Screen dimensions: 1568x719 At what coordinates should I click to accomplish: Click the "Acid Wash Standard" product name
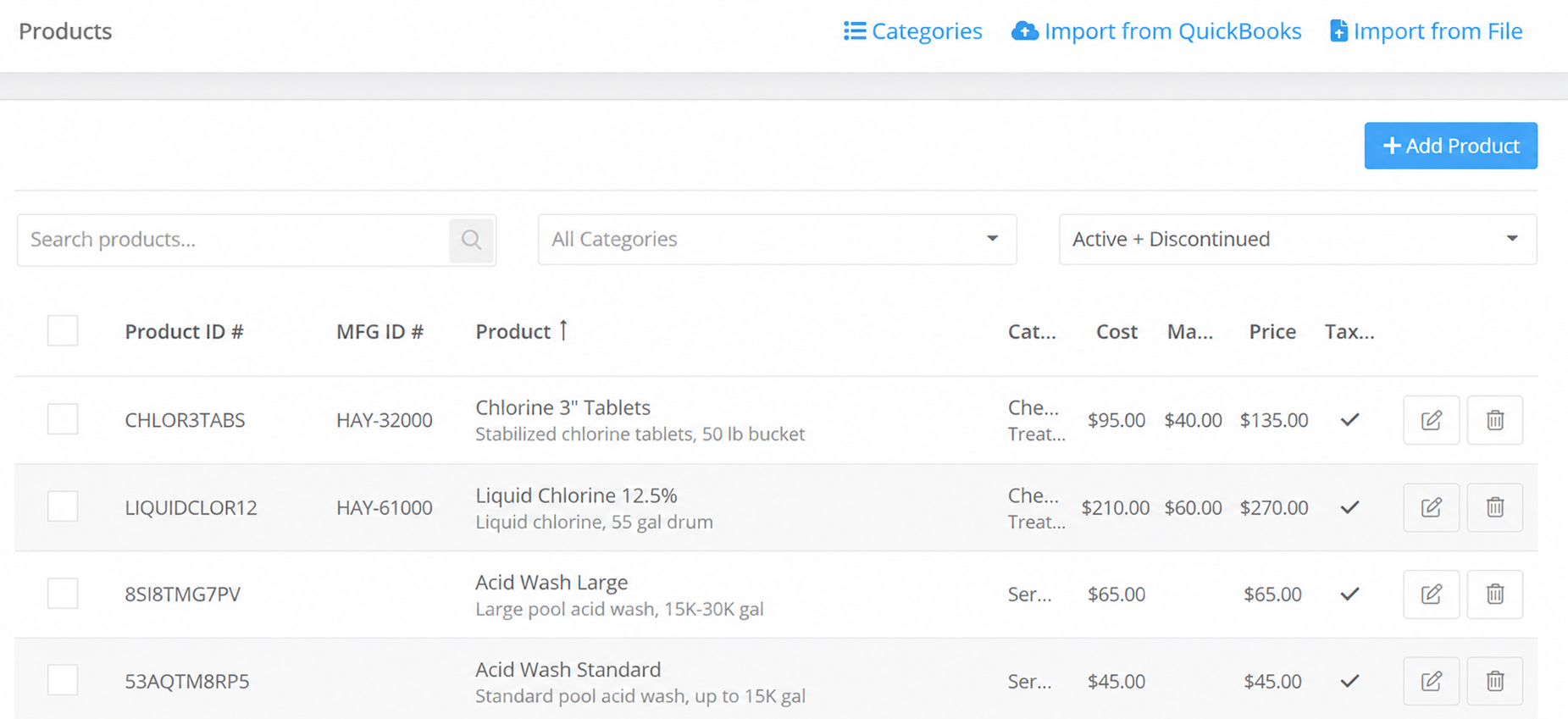coord(568,670)
